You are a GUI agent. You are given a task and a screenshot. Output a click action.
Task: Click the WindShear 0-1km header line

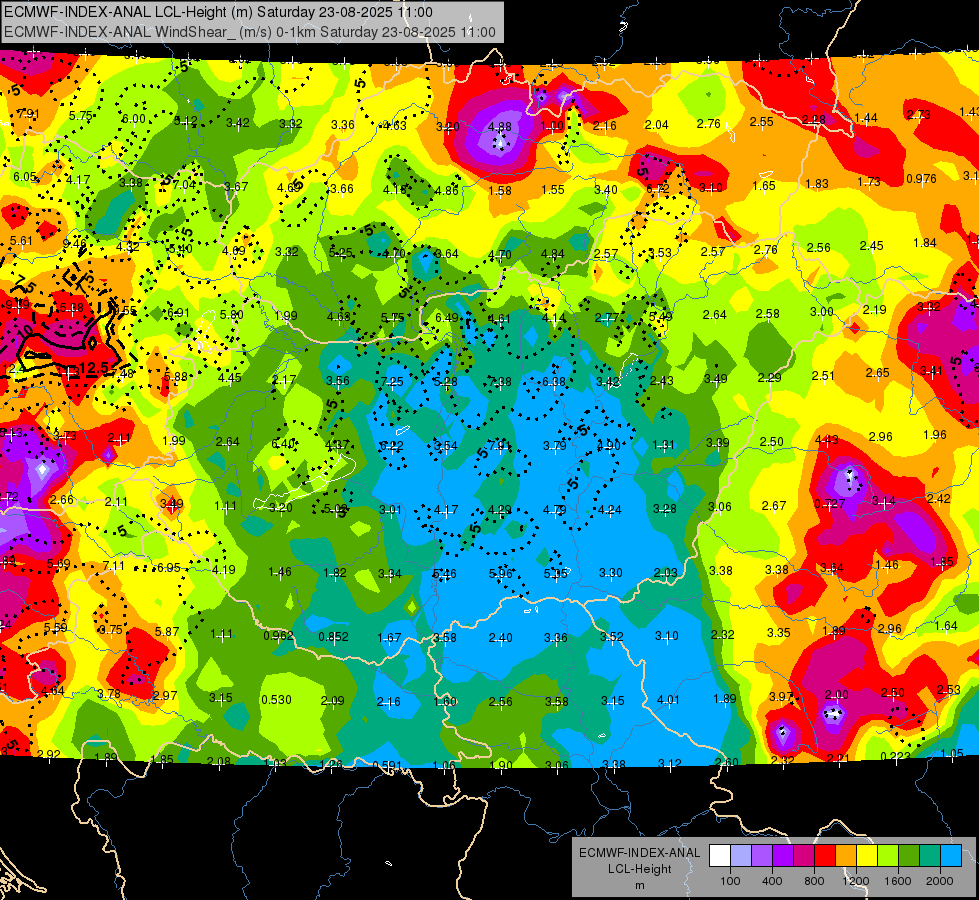click(250, 32)
